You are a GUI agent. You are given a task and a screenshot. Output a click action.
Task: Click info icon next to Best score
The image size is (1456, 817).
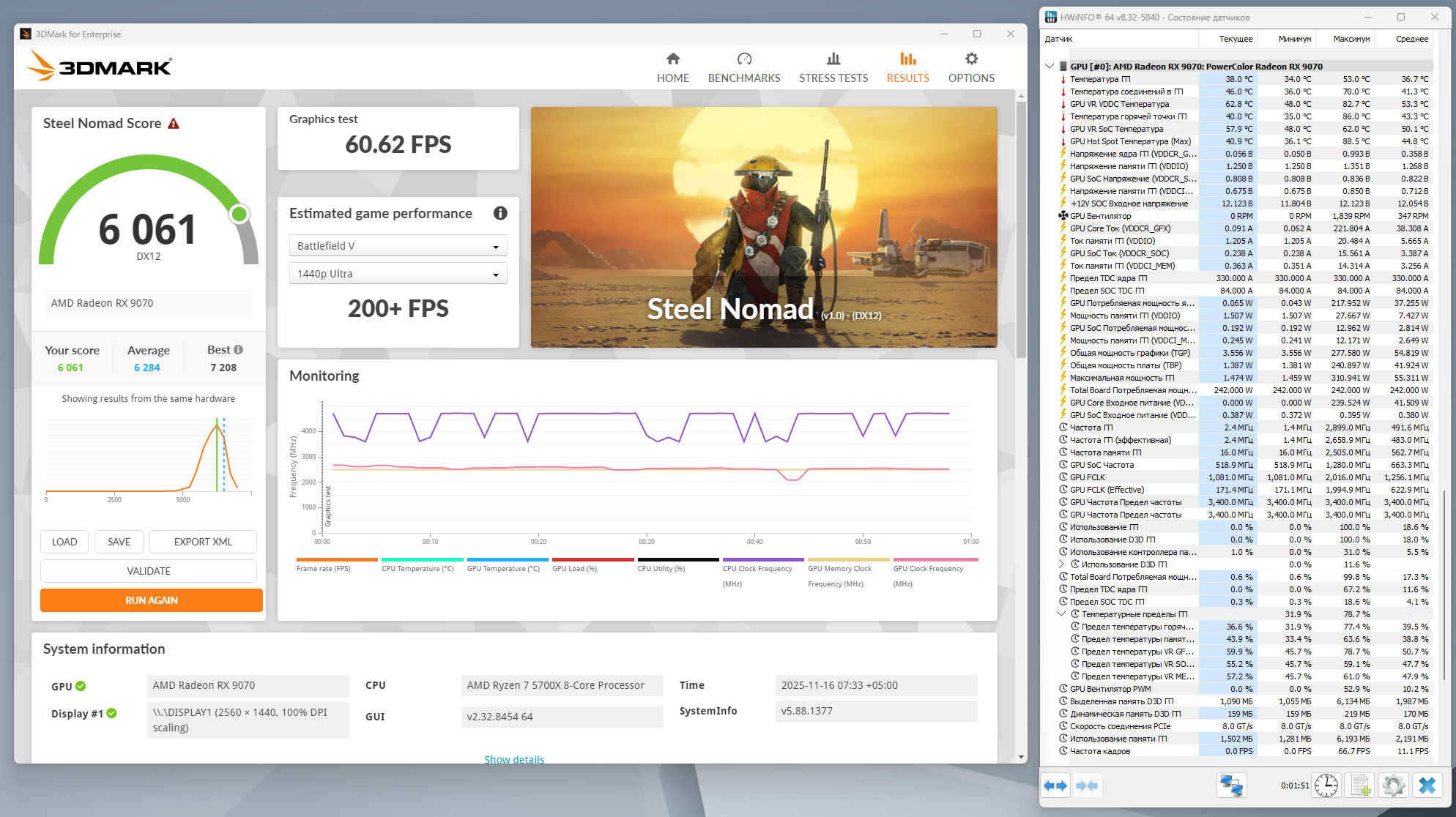238,350
